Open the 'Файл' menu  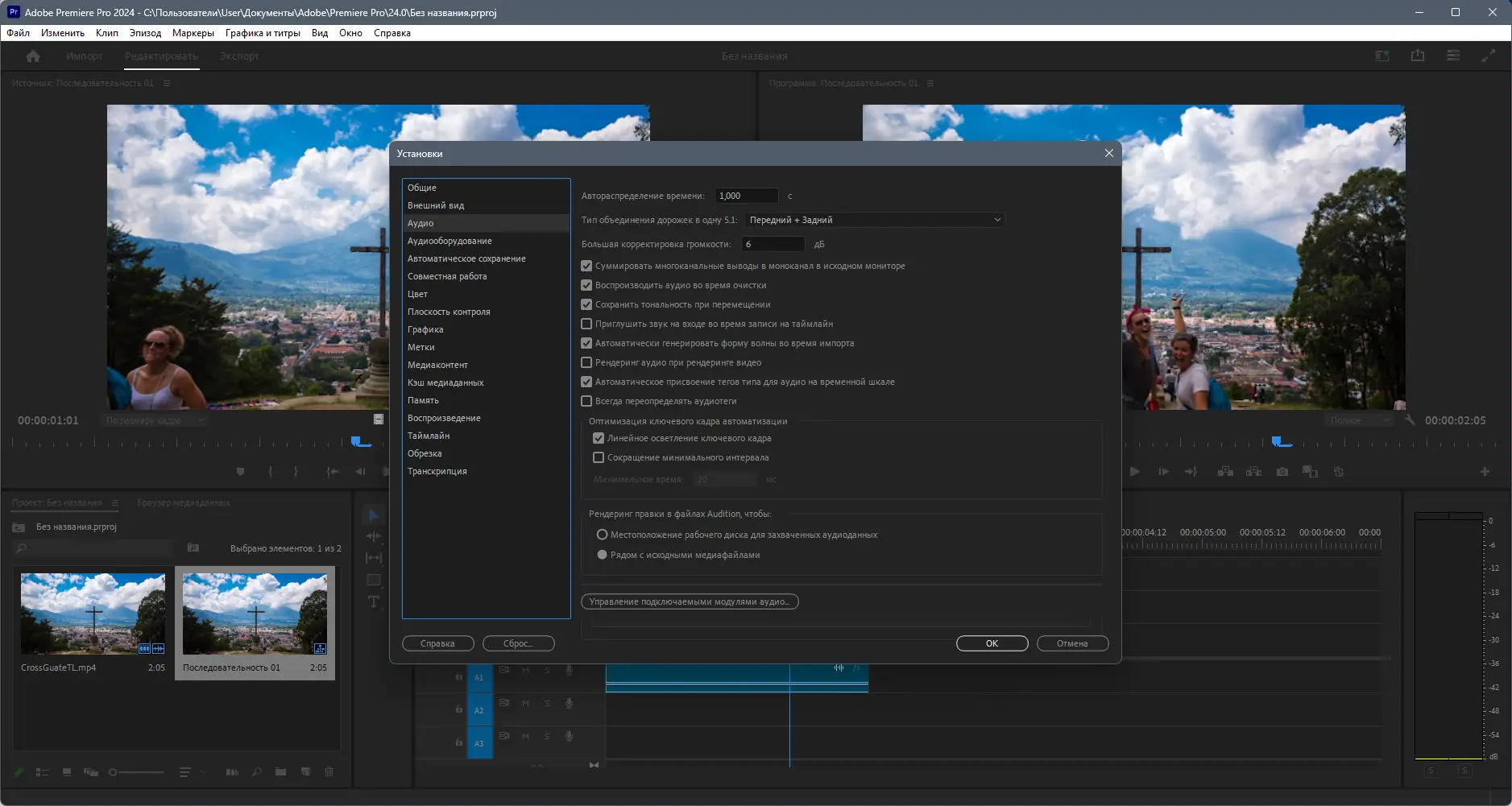[x=19, y=33]
